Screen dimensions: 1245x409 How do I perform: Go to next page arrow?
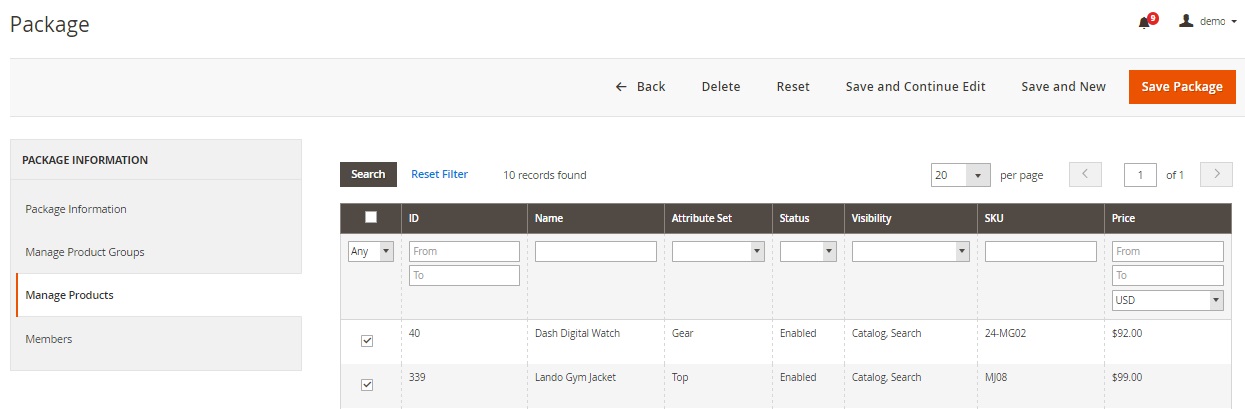click(x=1215, y=174)
